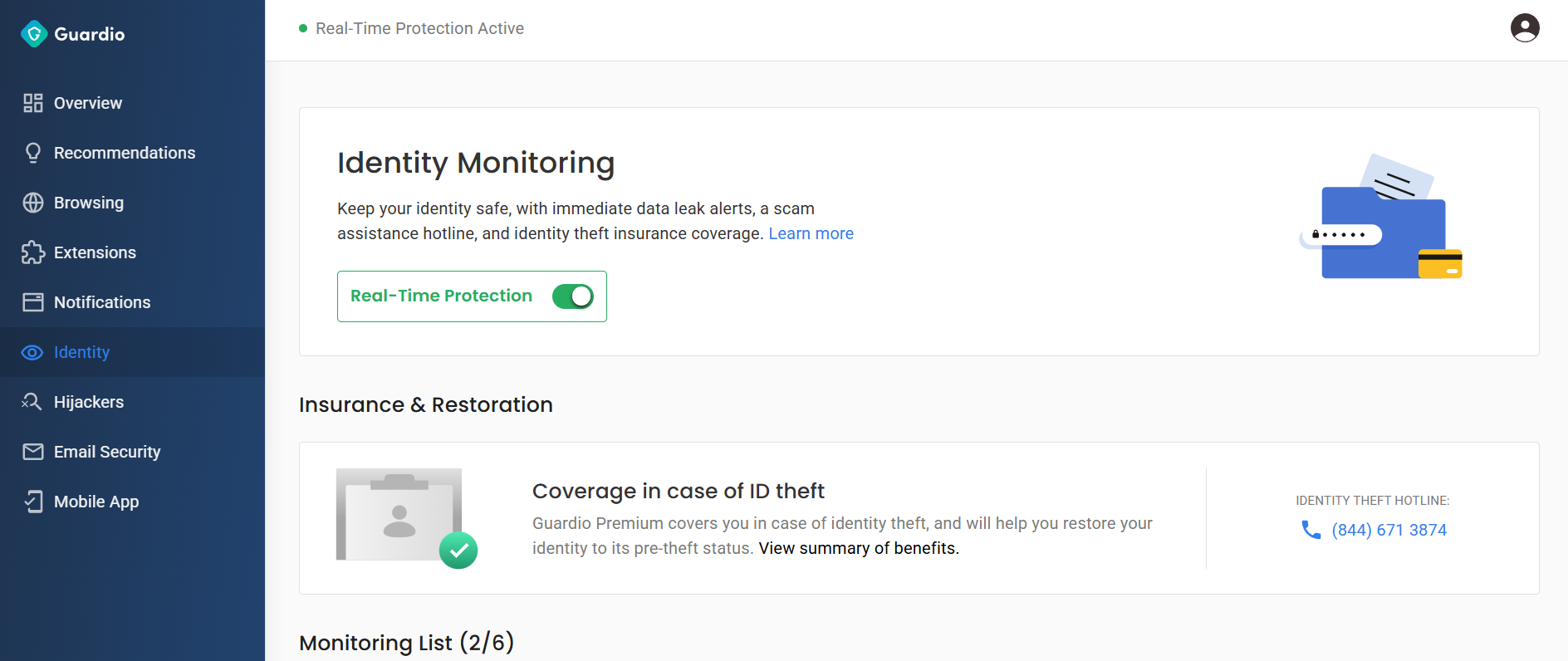Click the Recommendations lightbulb icon

33,153
